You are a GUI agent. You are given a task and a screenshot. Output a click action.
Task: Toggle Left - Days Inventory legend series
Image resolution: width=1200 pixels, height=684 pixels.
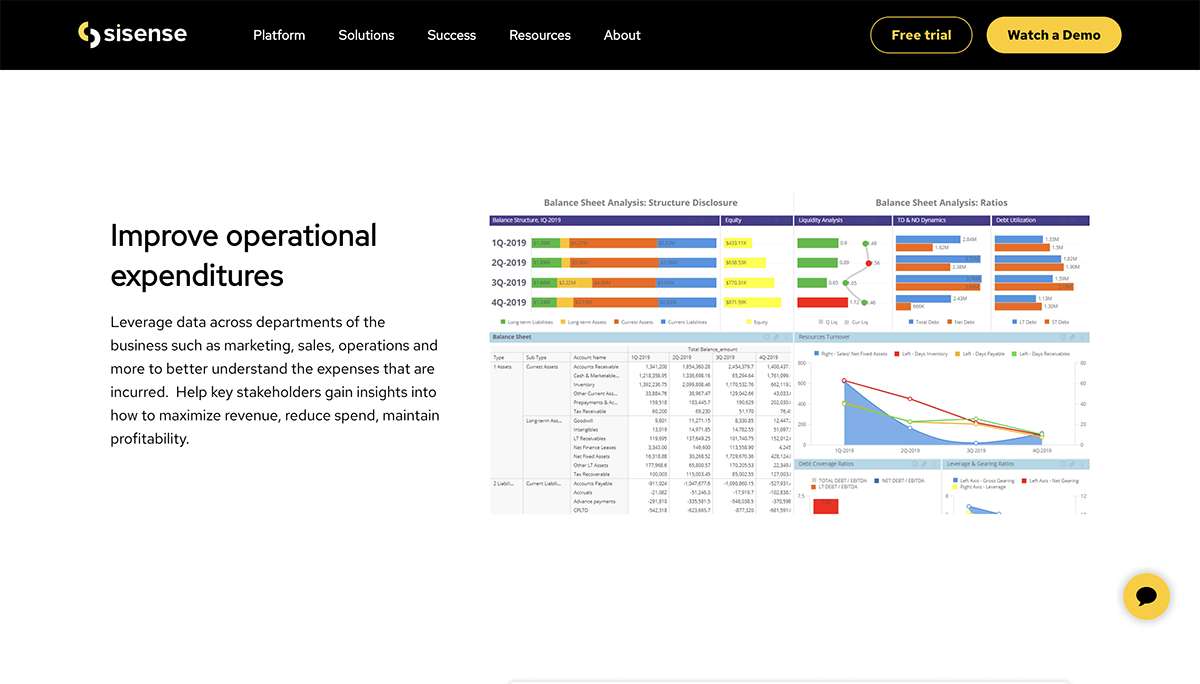[921, 354]
